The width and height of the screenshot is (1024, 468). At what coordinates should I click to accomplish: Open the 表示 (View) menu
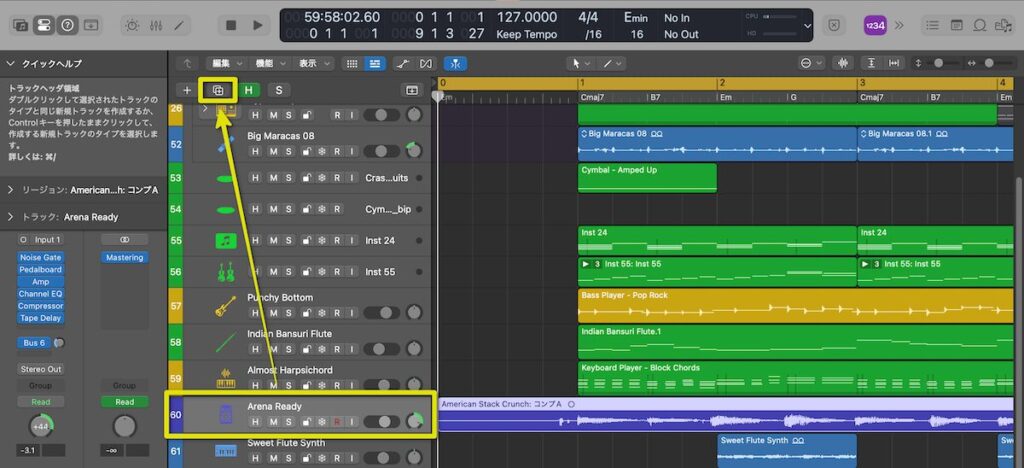(x=312, y=63)
